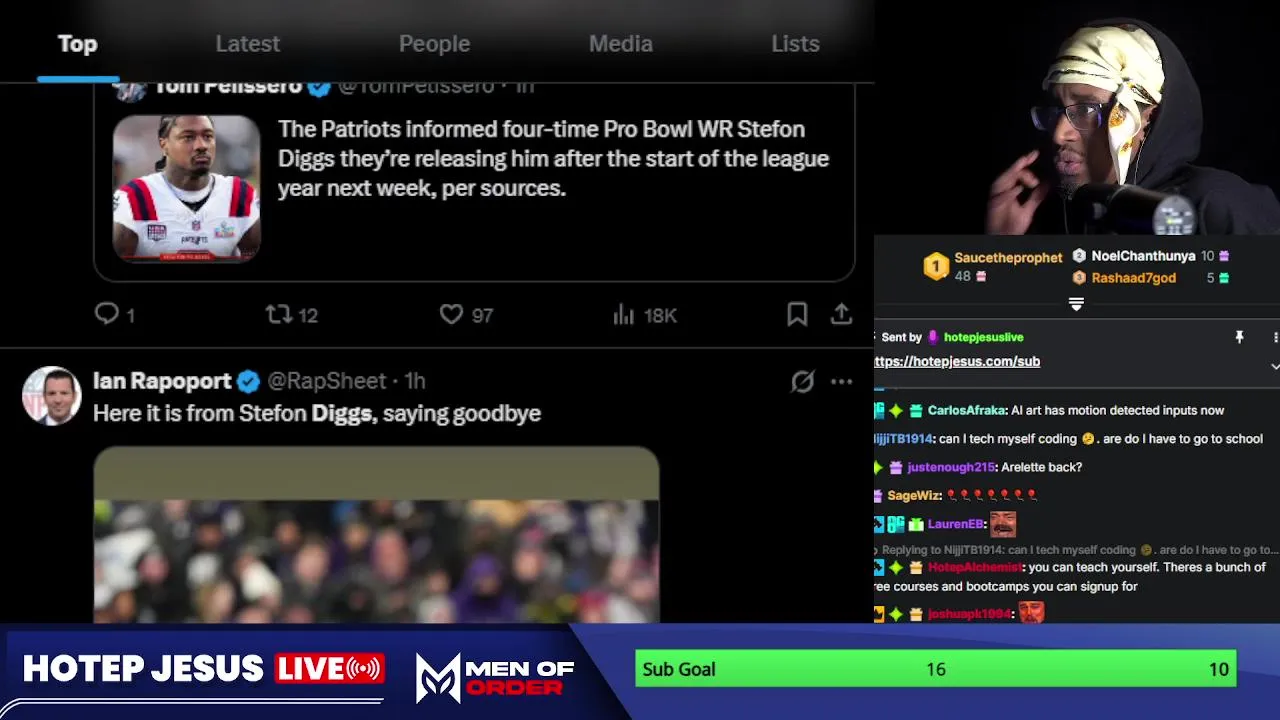Image resolution: width=1280 pixels, height=720 pixels.
Task: Expand the gifter leaderboard below Saucetheprophet
Action: click(x=1076, y=303)
